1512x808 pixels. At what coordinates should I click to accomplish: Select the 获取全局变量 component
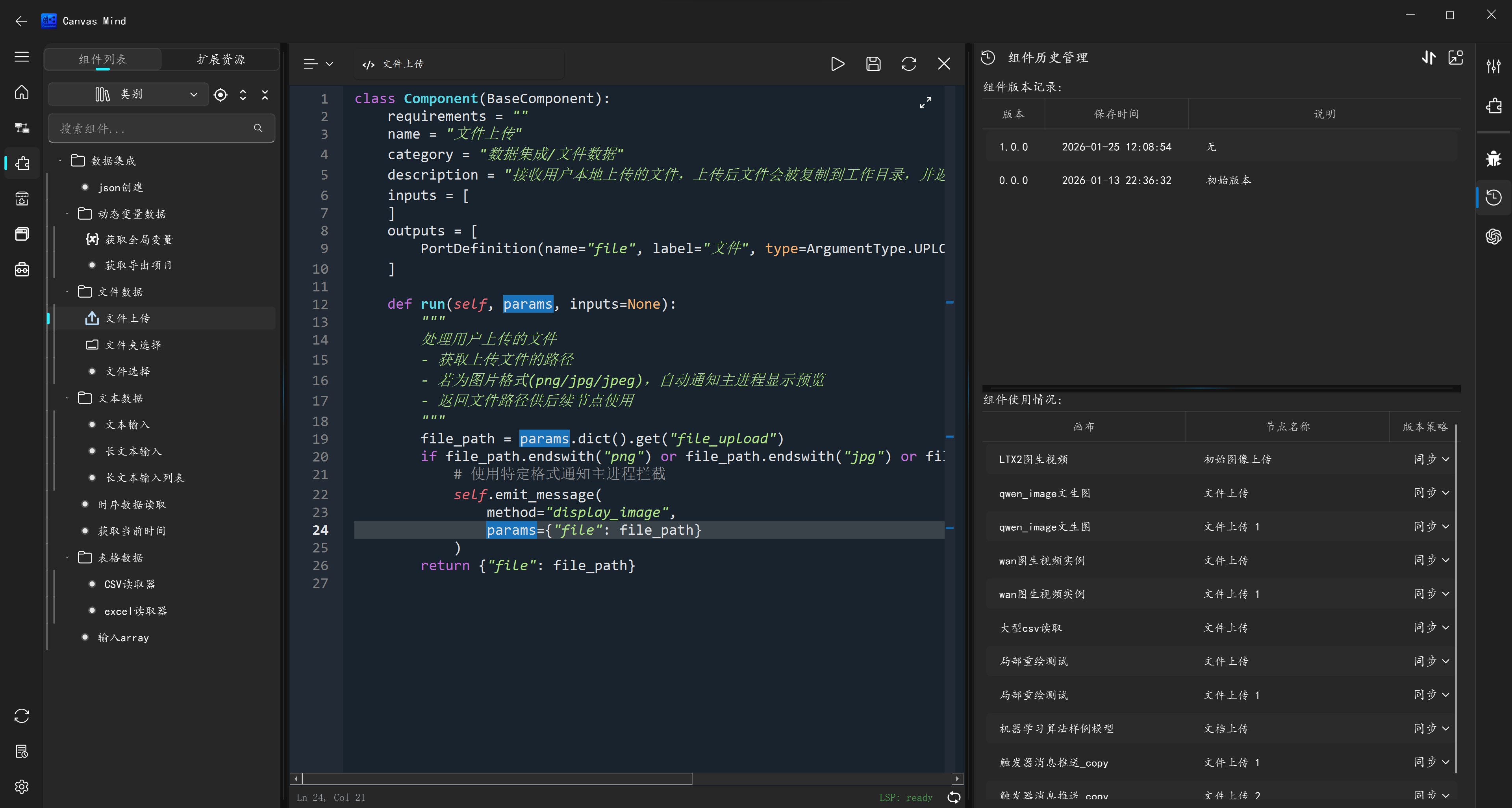(x=139, y=239)
